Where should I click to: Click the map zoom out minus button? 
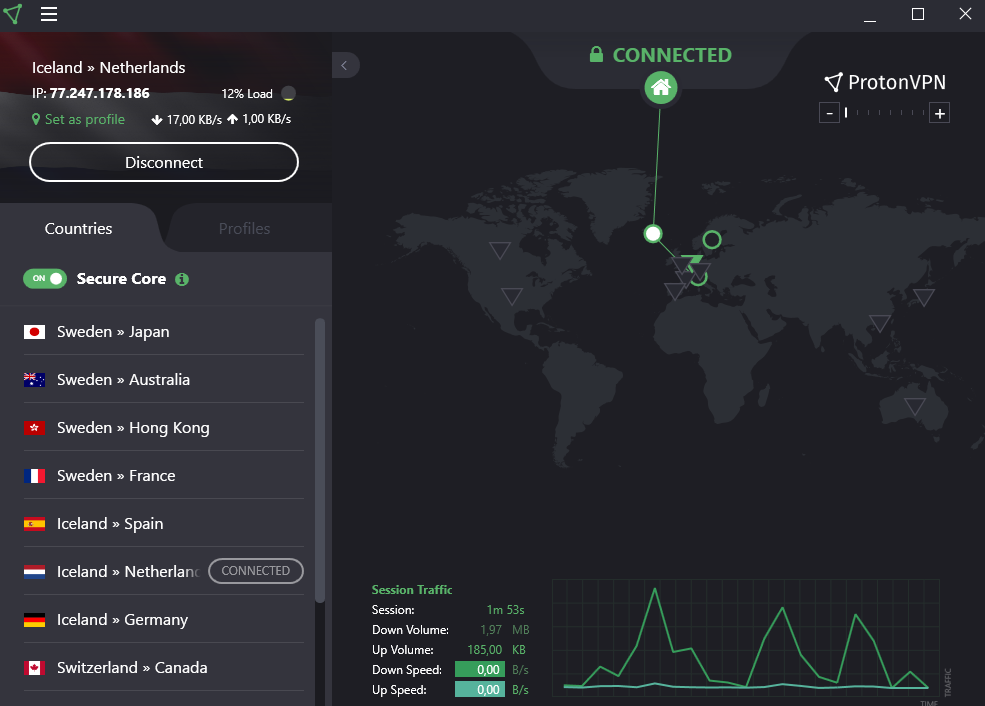(829, 113)
